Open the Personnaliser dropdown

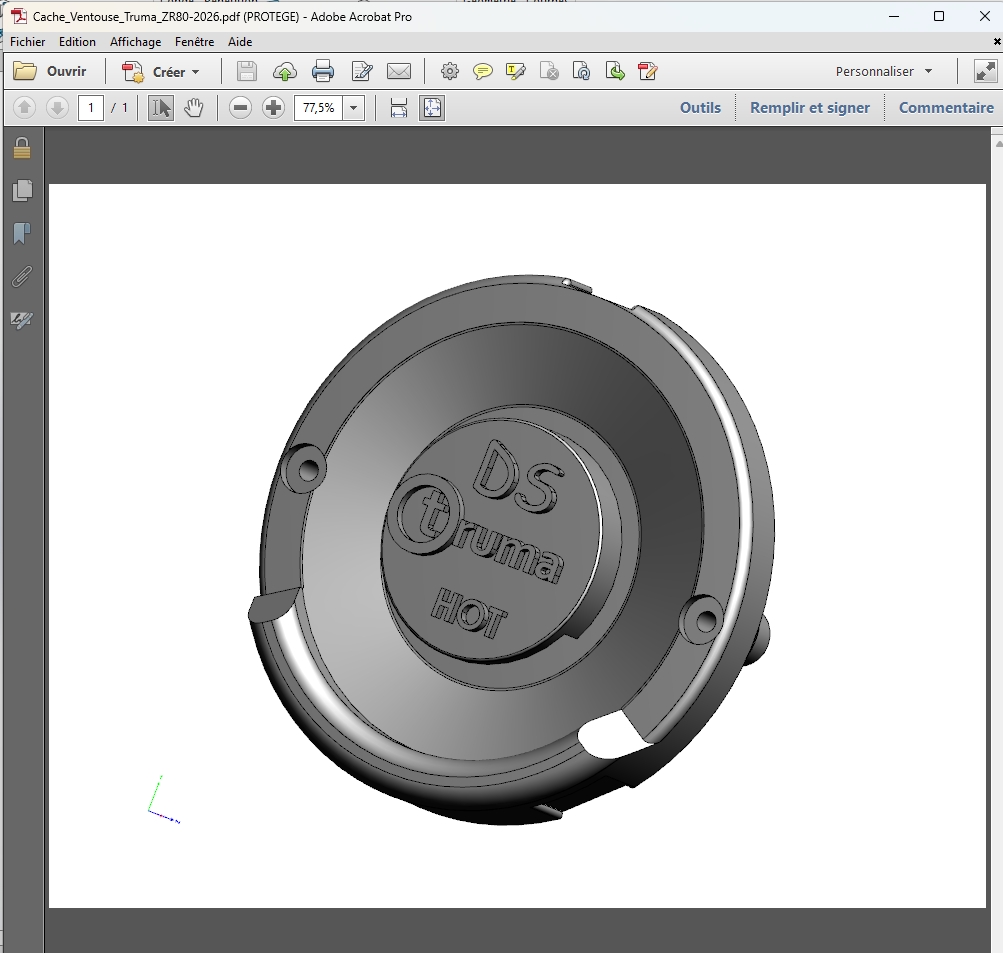pos(884,72)
